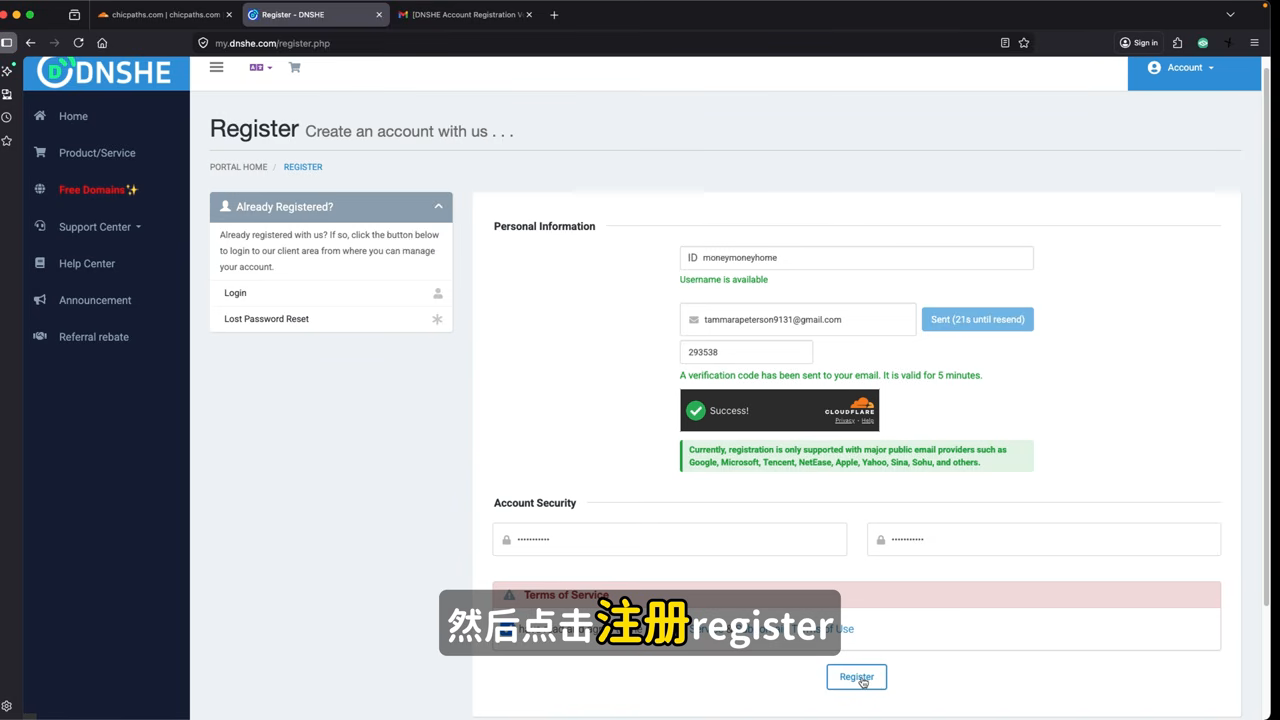Click the verification code field
The width and height of the screenshot is (1280, 720).
746,352
